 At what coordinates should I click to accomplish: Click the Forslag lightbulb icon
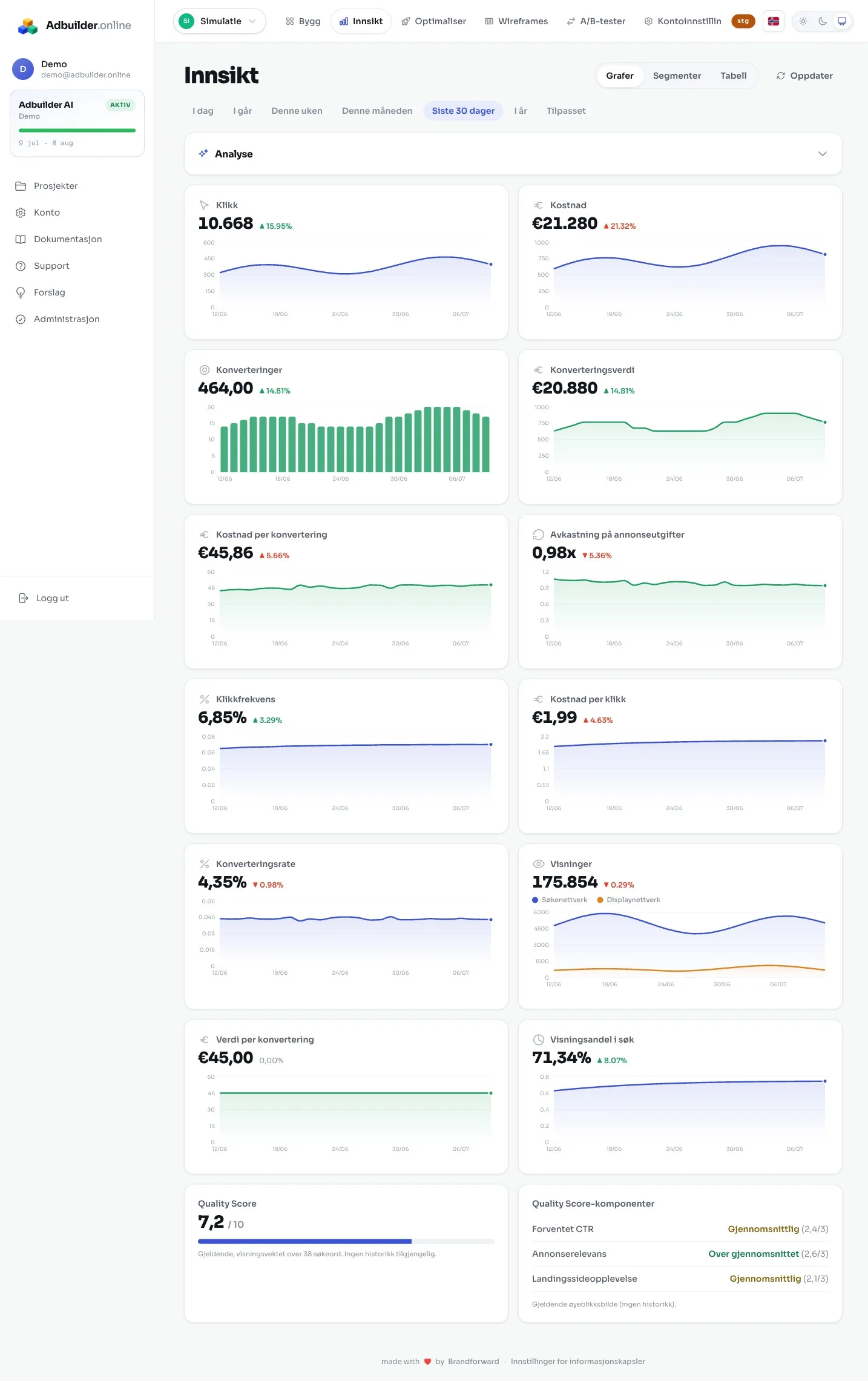(x=21, y=292)
